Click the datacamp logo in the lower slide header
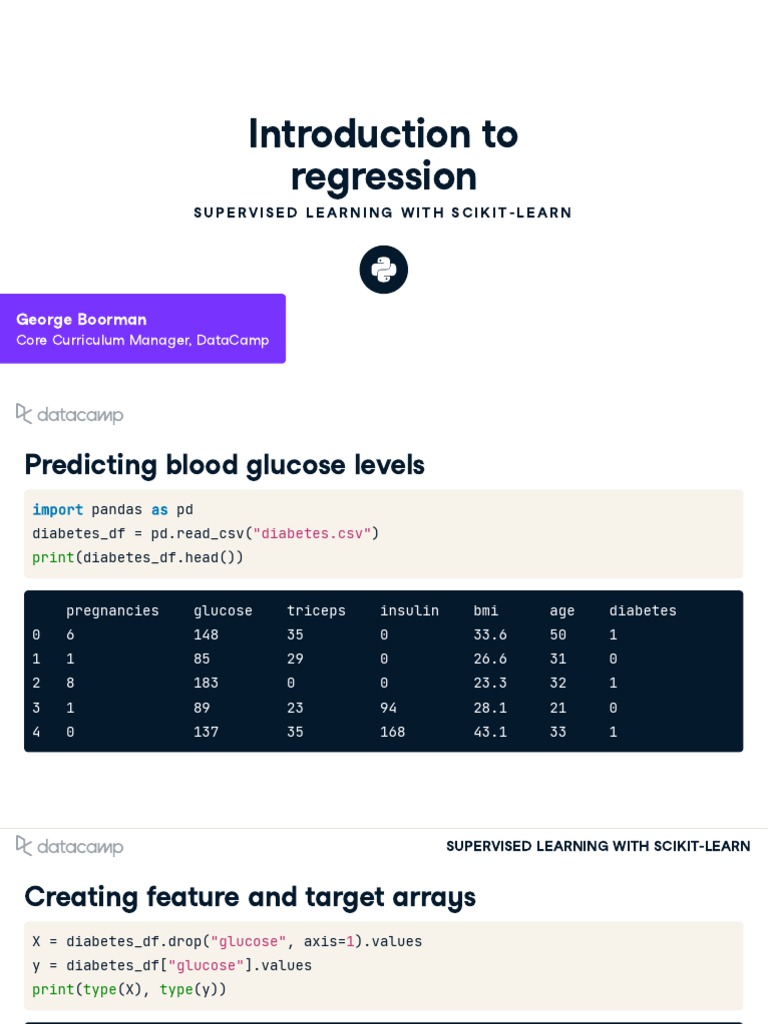Screen dimensions: 768x1024 [70, 846]
